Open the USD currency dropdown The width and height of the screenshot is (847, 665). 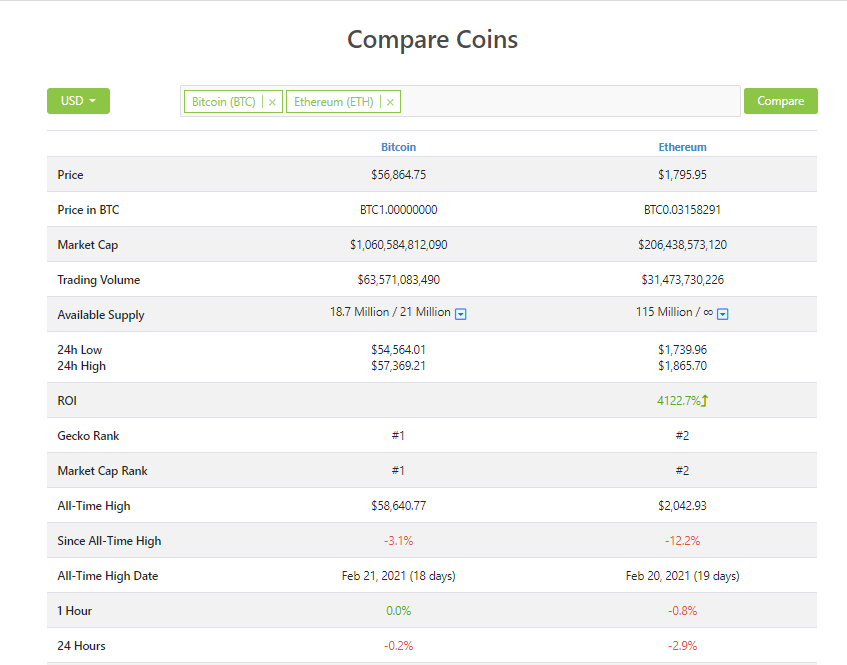(x=78, y=101)
